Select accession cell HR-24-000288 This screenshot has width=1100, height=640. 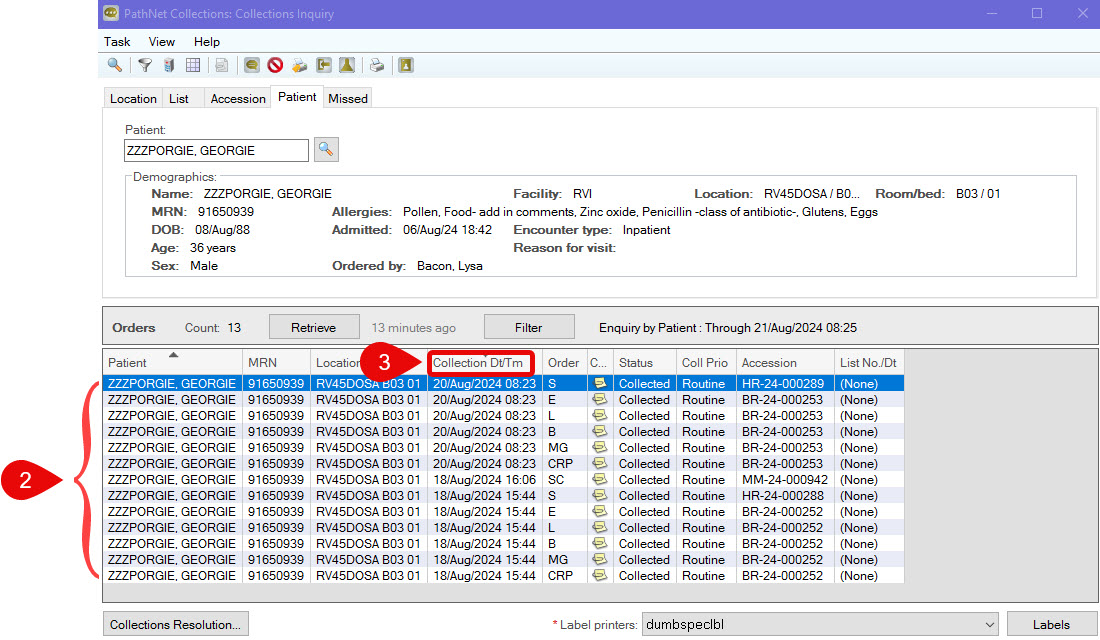tap(785, 495)
